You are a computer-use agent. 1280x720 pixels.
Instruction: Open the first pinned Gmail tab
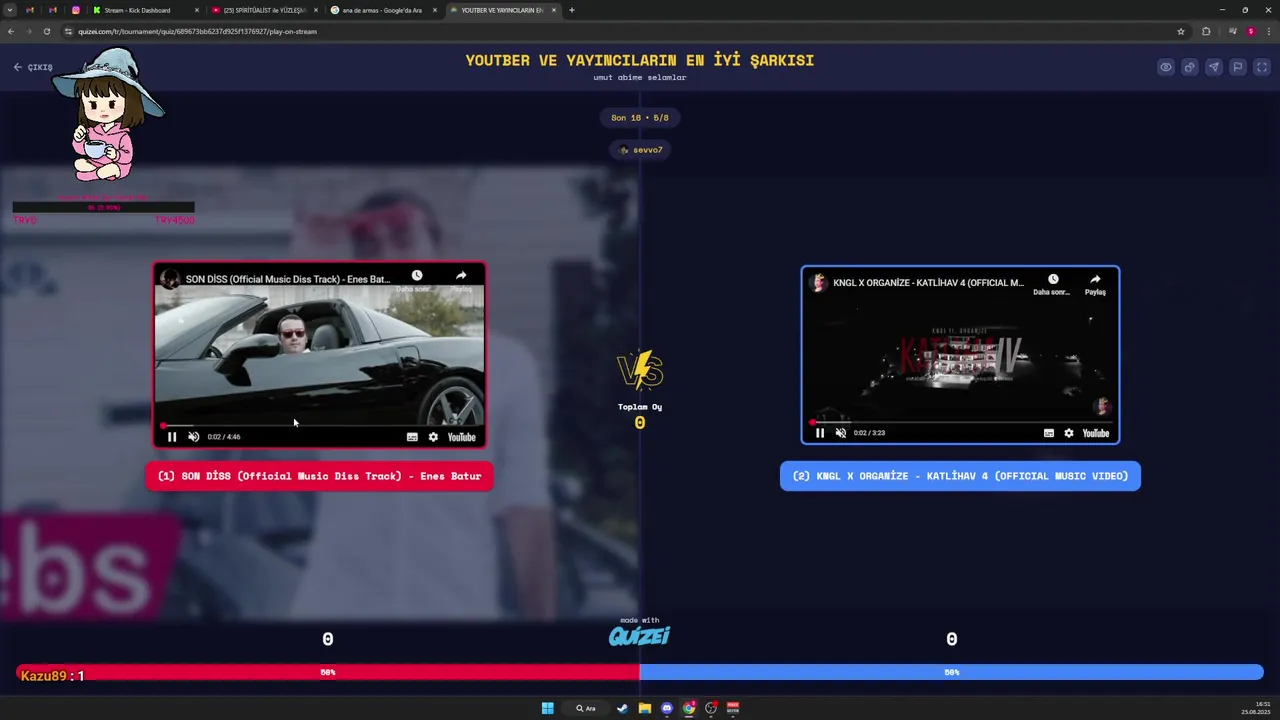coord(30,10)
